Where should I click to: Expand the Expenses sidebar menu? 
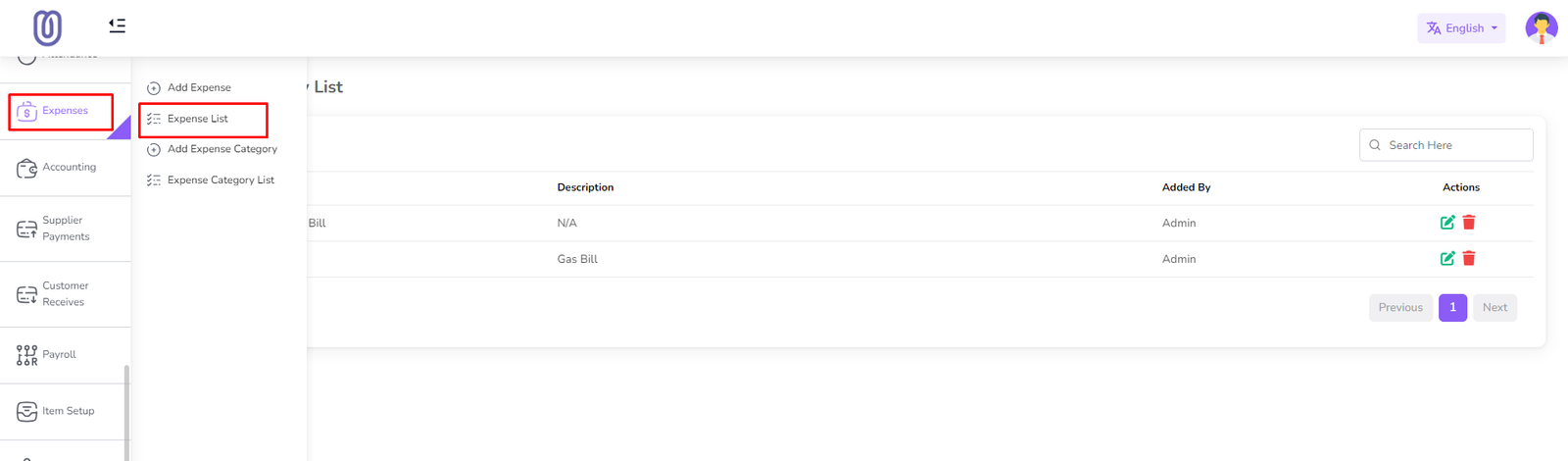[x=62, y=111]
